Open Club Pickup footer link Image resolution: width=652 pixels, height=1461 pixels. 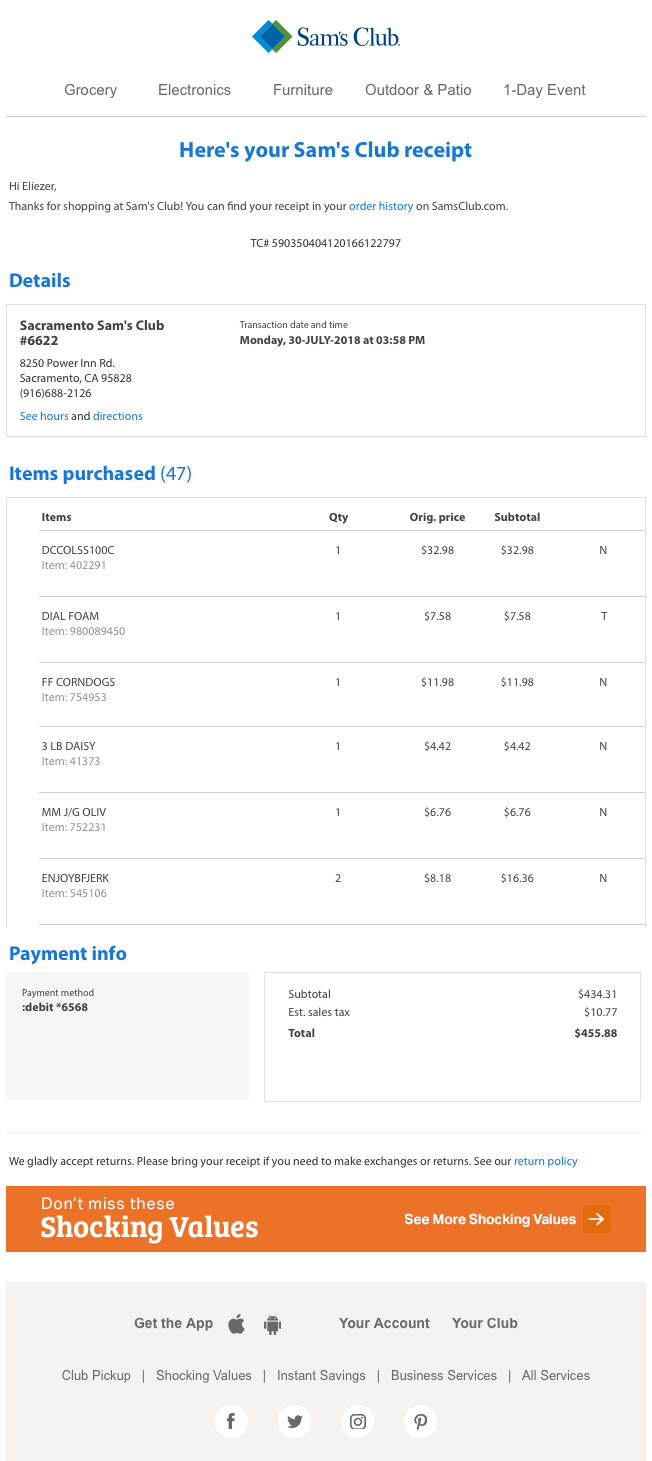click(96, 1375)
